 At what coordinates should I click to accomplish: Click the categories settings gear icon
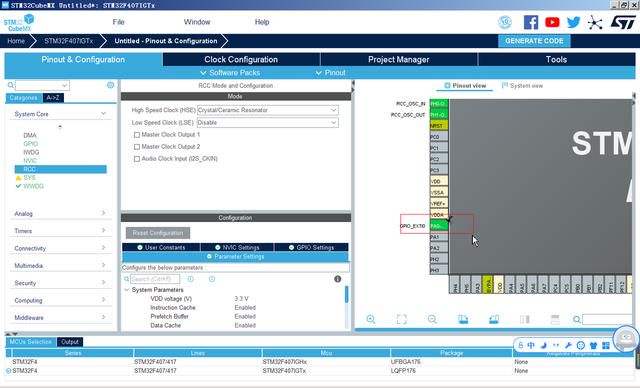click(x=110, y=85)
